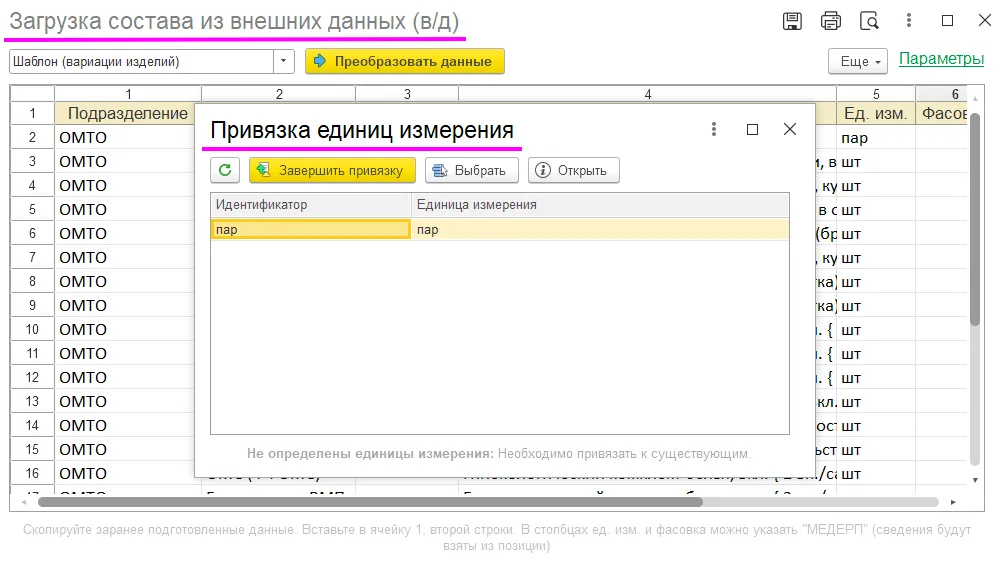Viewport: 1000px width, 562px height.
Task: Open the dialog's three-dot options menu
Action: [x=714, y=129]
